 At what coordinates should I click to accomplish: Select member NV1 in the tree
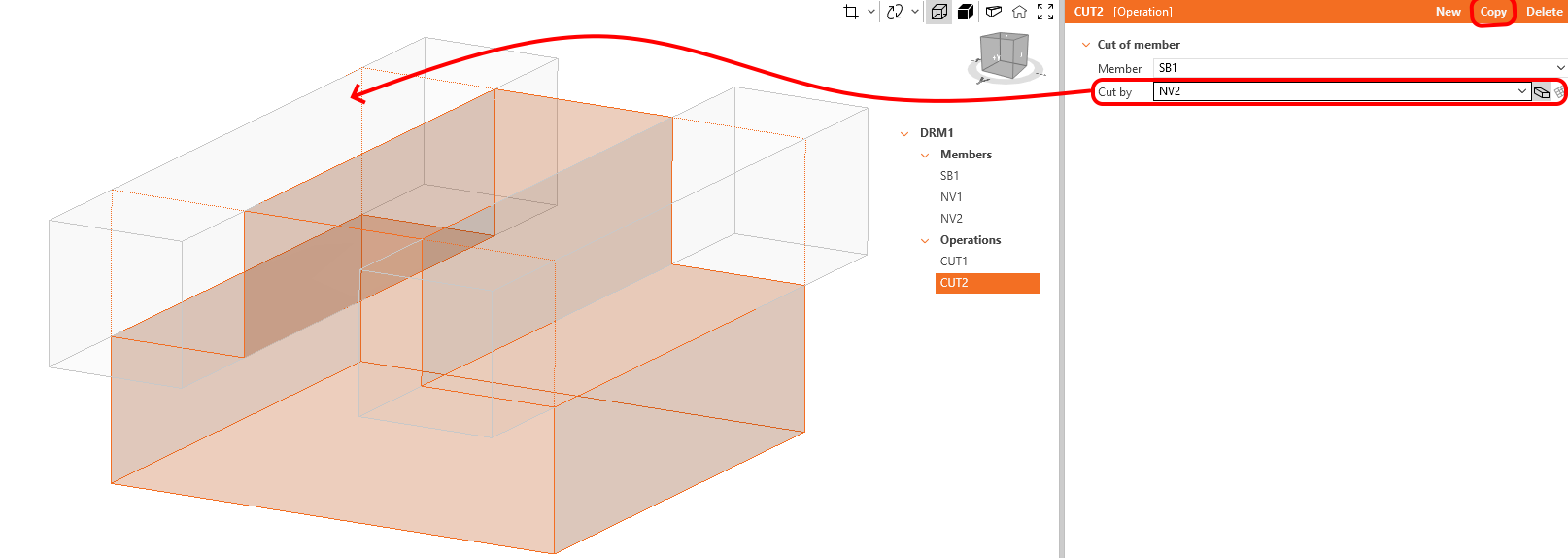(951, 197)
